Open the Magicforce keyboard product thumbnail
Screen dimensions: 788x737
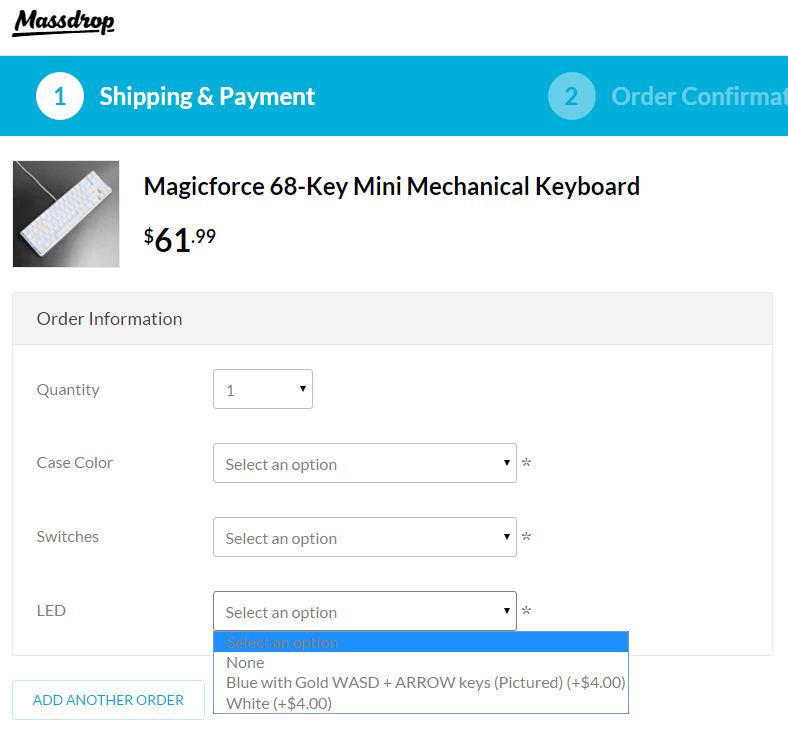66,214
